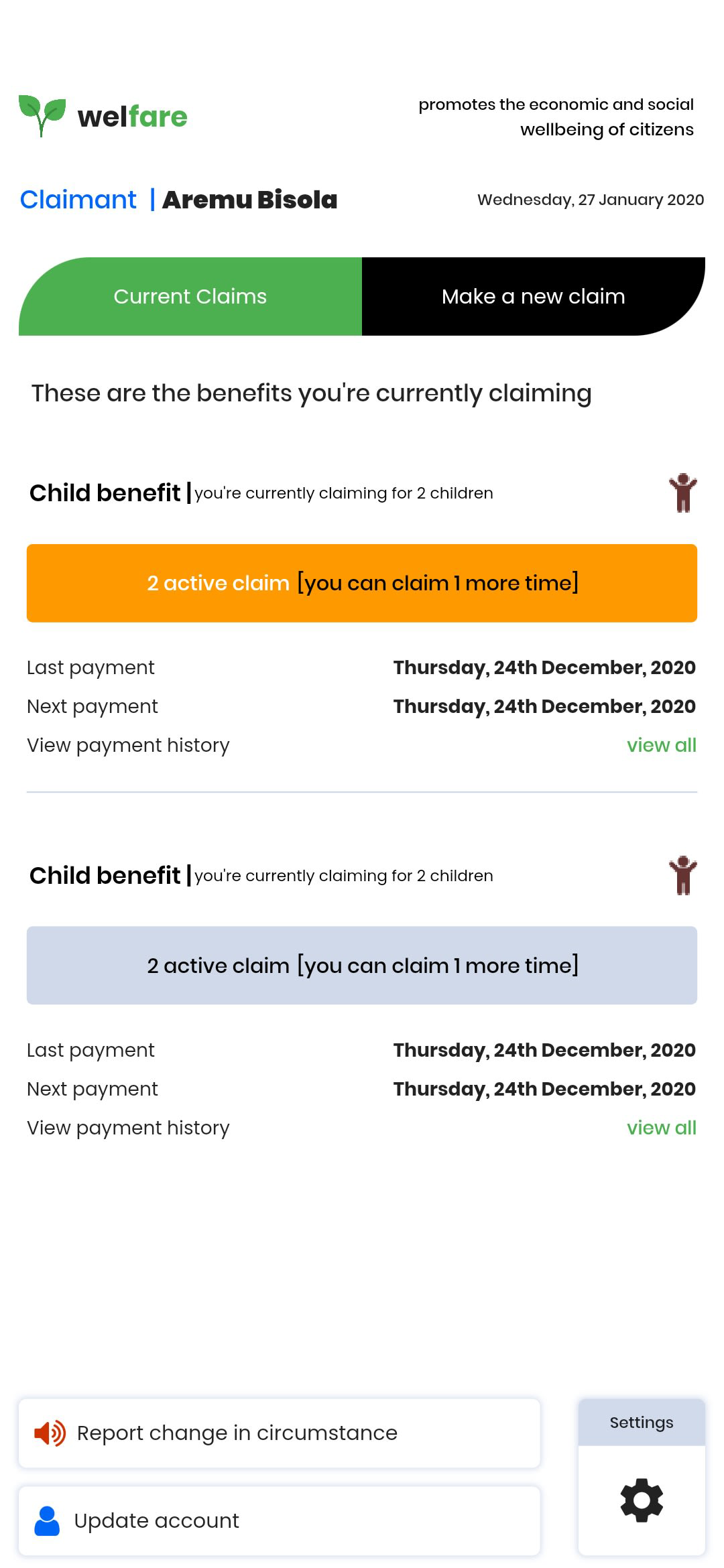Click the welfare brand name text
Image resolution: width=724 pixels, height=1568 pixels.
click(x=133, y=117)
